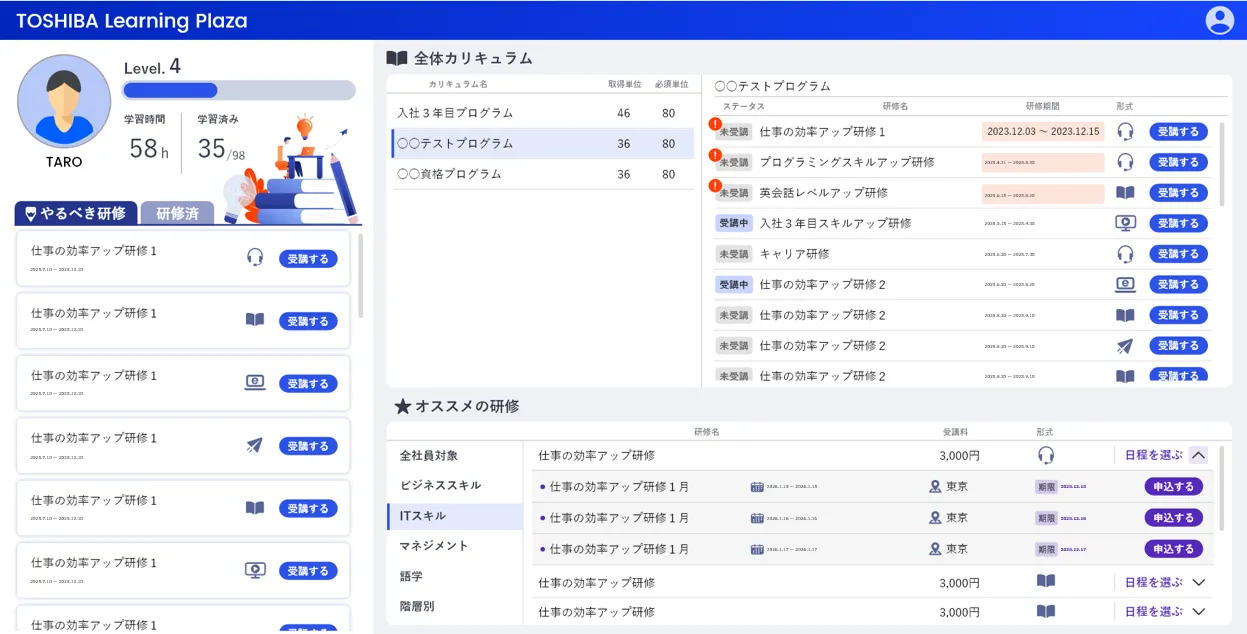This screenshot has width=1247, height=634.
Task: Click the video monitor icon in 入社３年目スキルアップ研修 row
Action: point(1125,223)
